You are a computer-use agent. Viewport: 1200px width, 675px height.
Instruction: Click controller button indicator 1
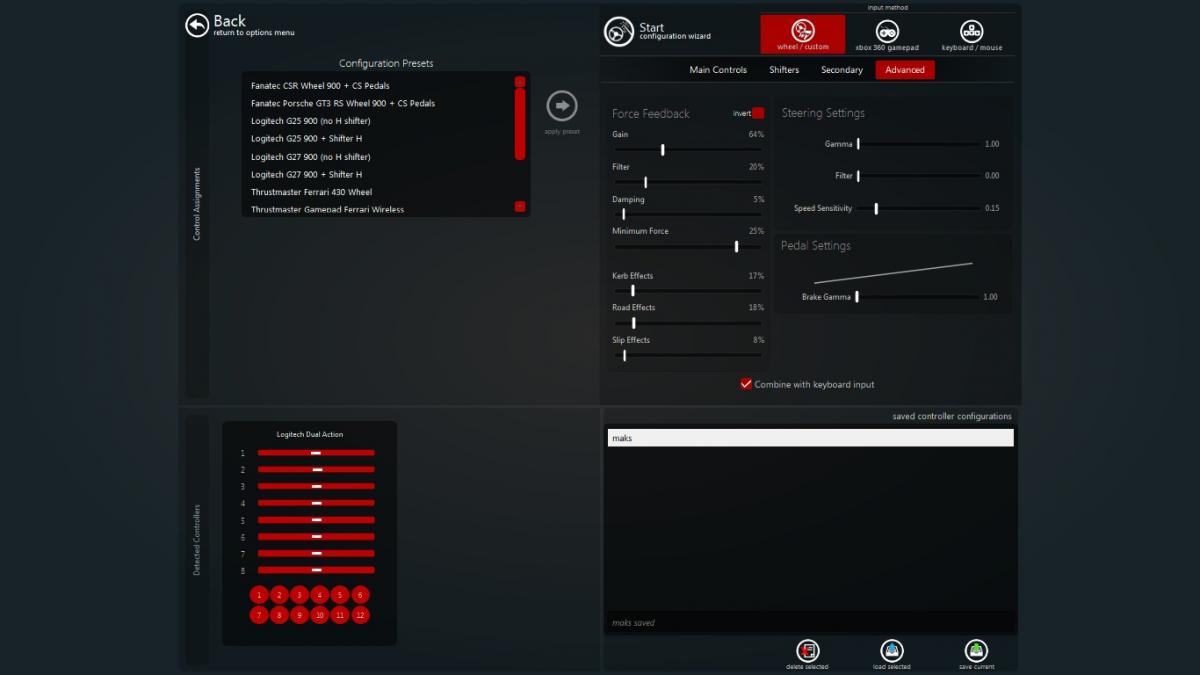coord(259,595)
